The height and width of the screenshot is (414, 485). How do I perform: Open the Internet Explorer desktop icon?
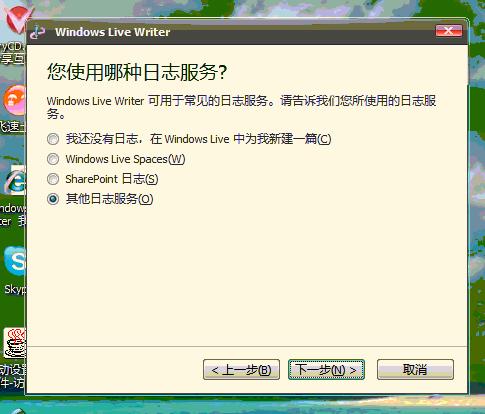click(x=15, y=180)
